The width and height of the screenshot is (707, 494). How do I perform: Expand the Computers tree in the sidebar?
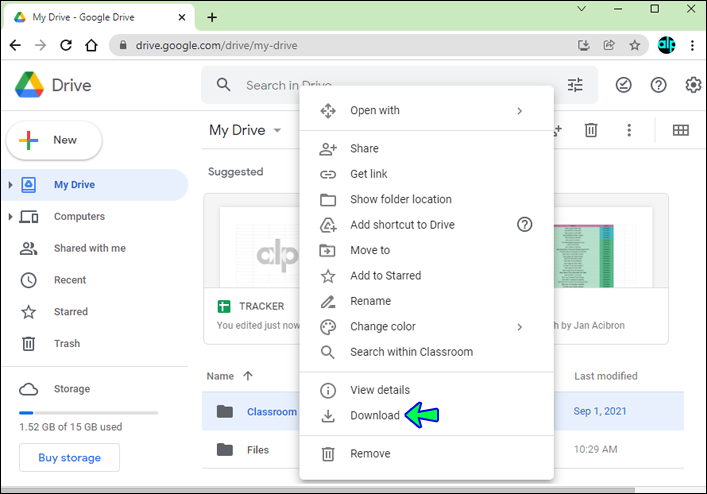pyautogui.click(x=10, y=217)
